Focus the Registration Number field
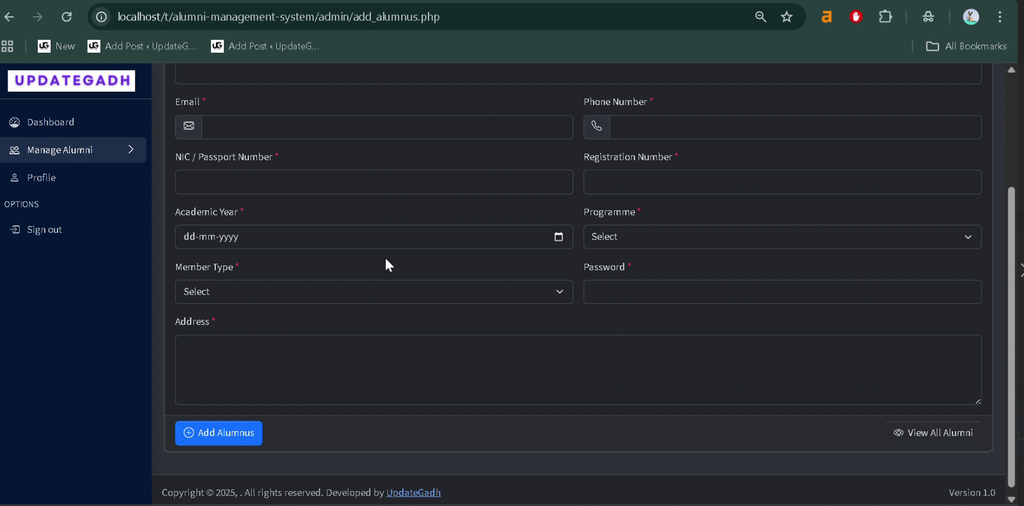 pos(782,182)
